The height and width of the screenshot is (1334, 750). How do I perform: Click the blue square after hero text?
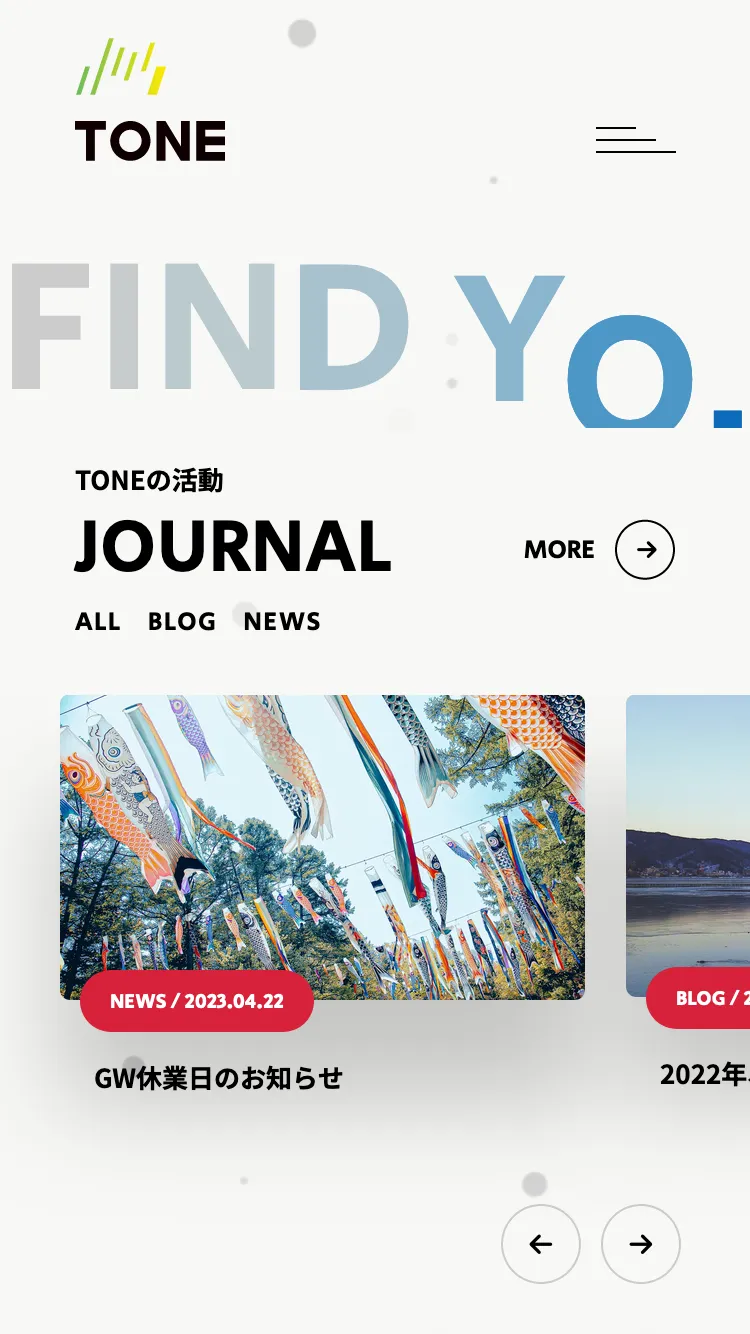(x=728, y=419)
